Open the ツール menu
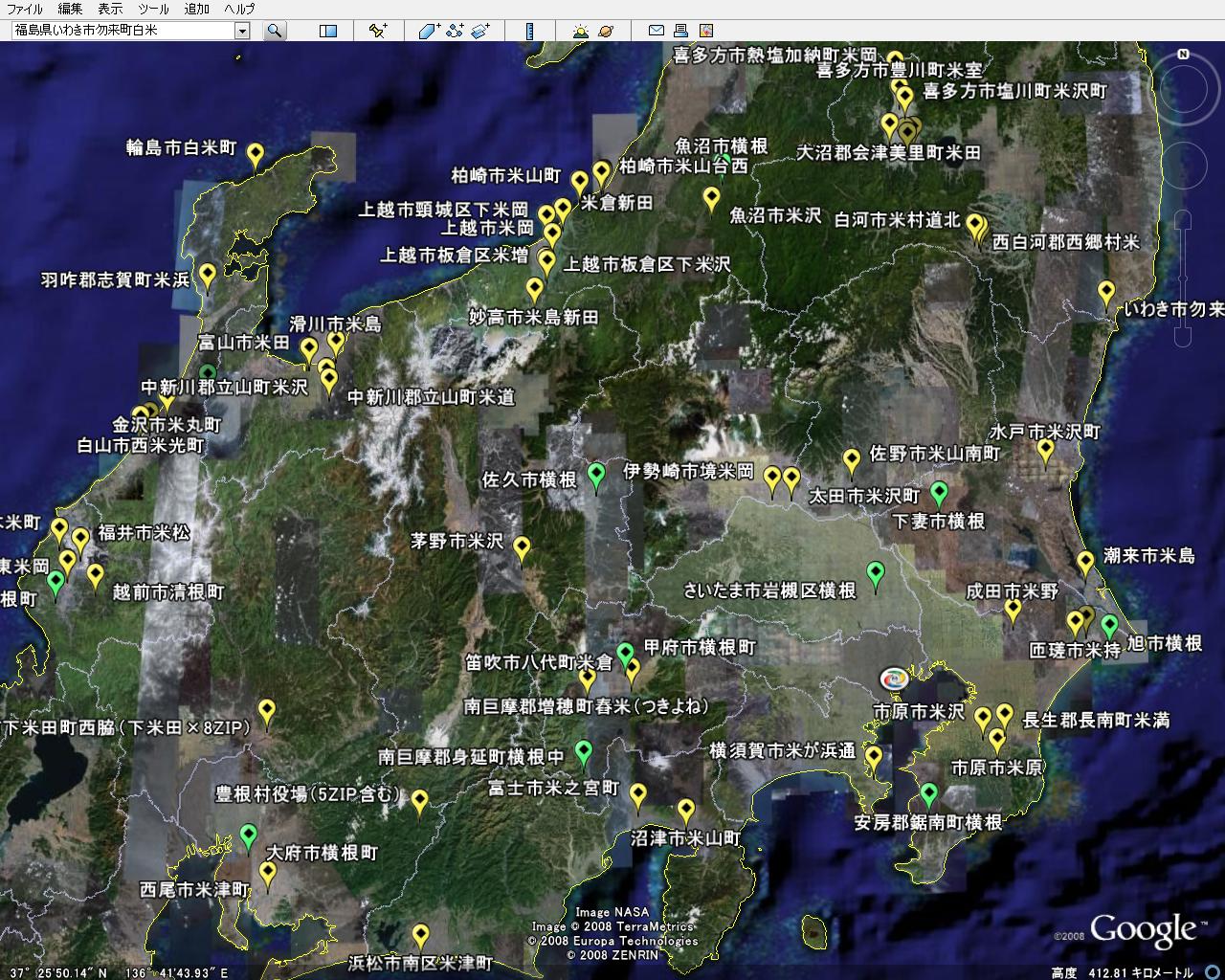 153,9
